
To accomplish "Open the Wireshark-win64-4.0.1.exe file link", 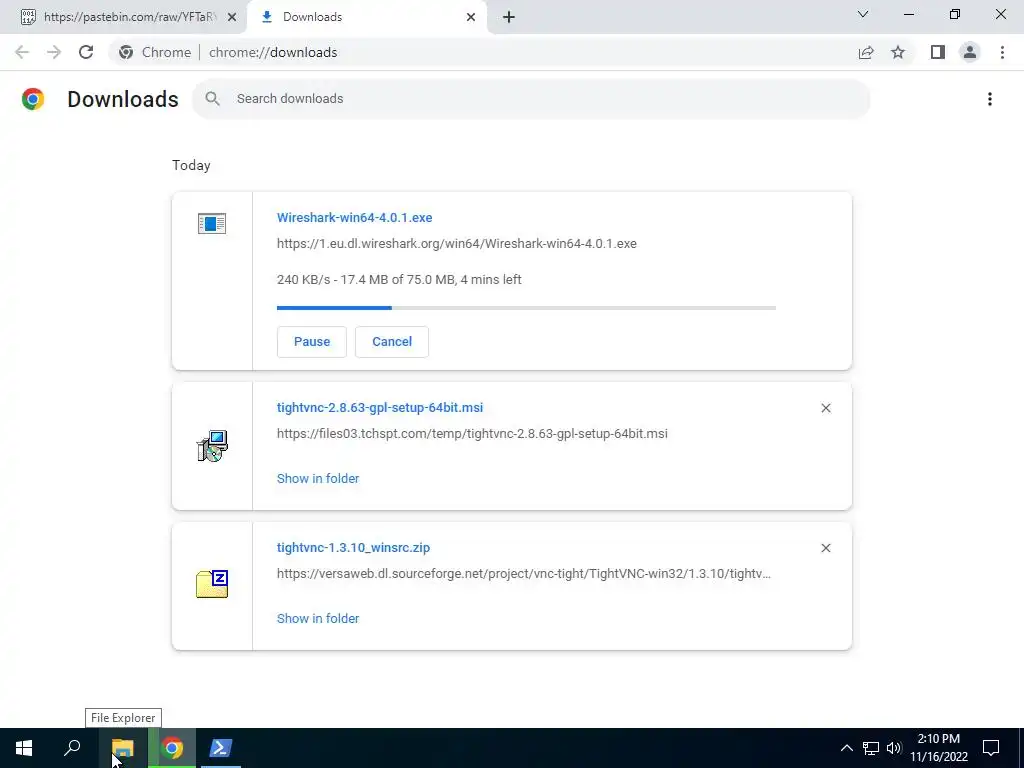I will coord(355,217).
